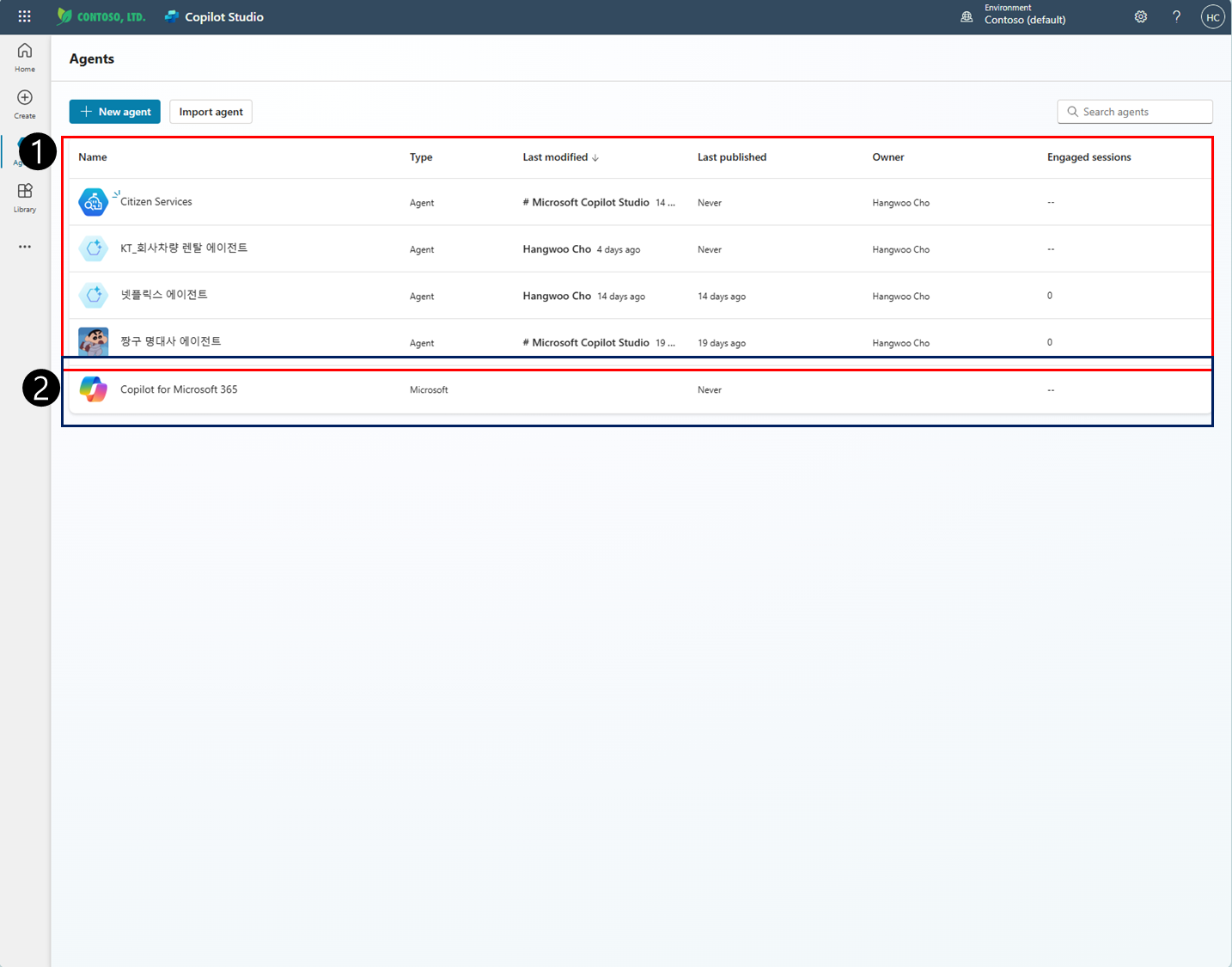Open the sidebar more options ellipsis

click(x=25, y=247)
